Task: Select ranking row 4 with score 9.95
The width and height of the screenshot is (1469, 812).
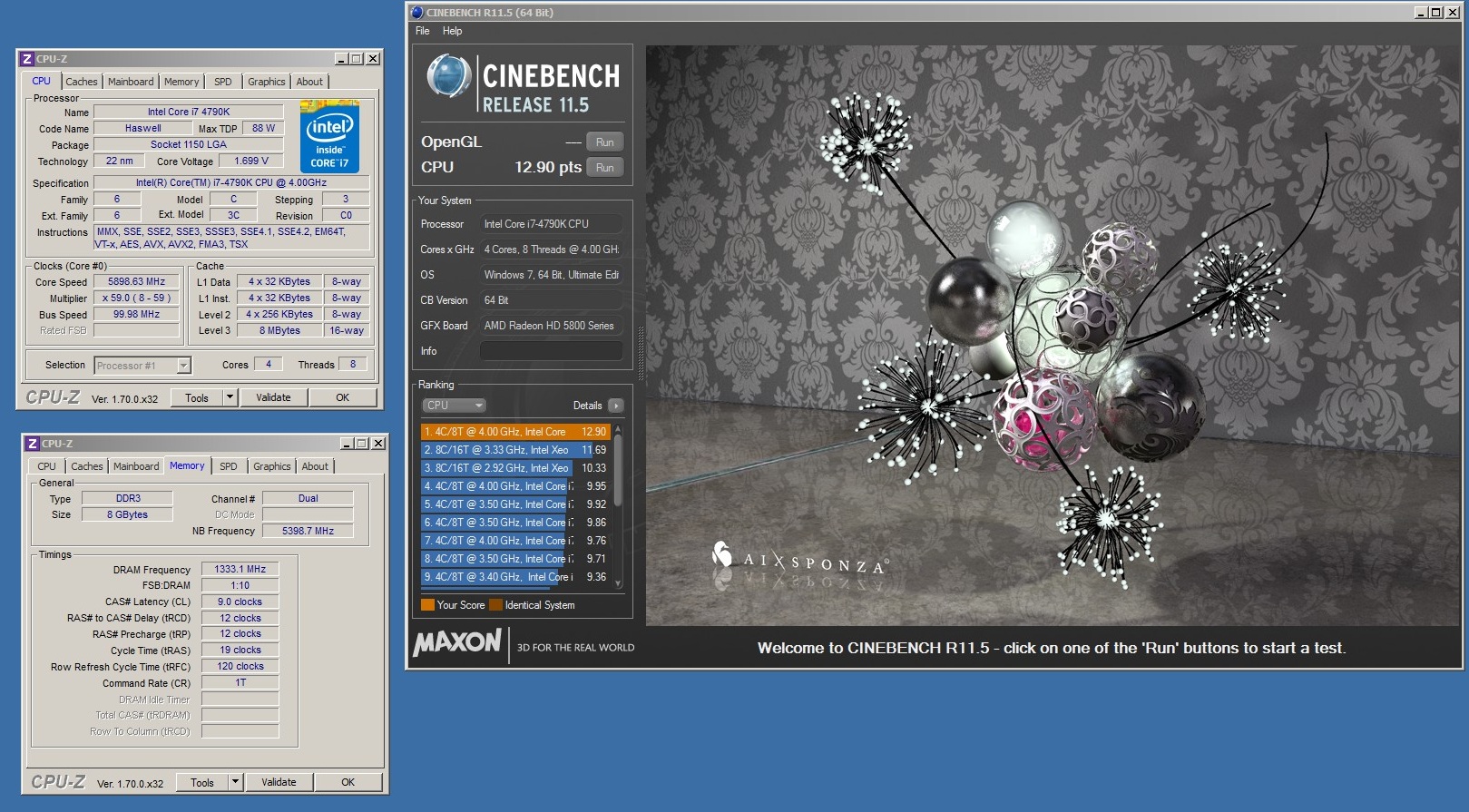Action: coord(515,486)
